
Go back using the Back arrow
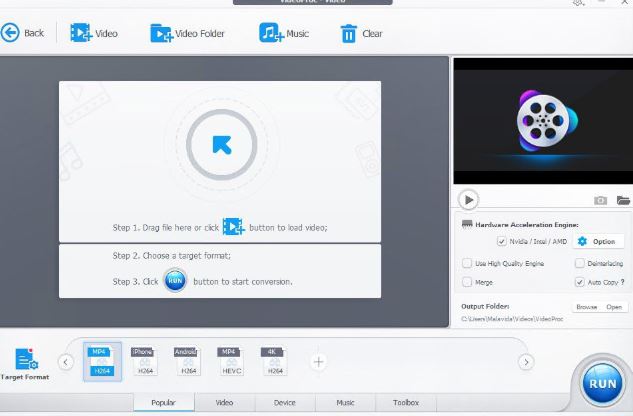(22, 33)
